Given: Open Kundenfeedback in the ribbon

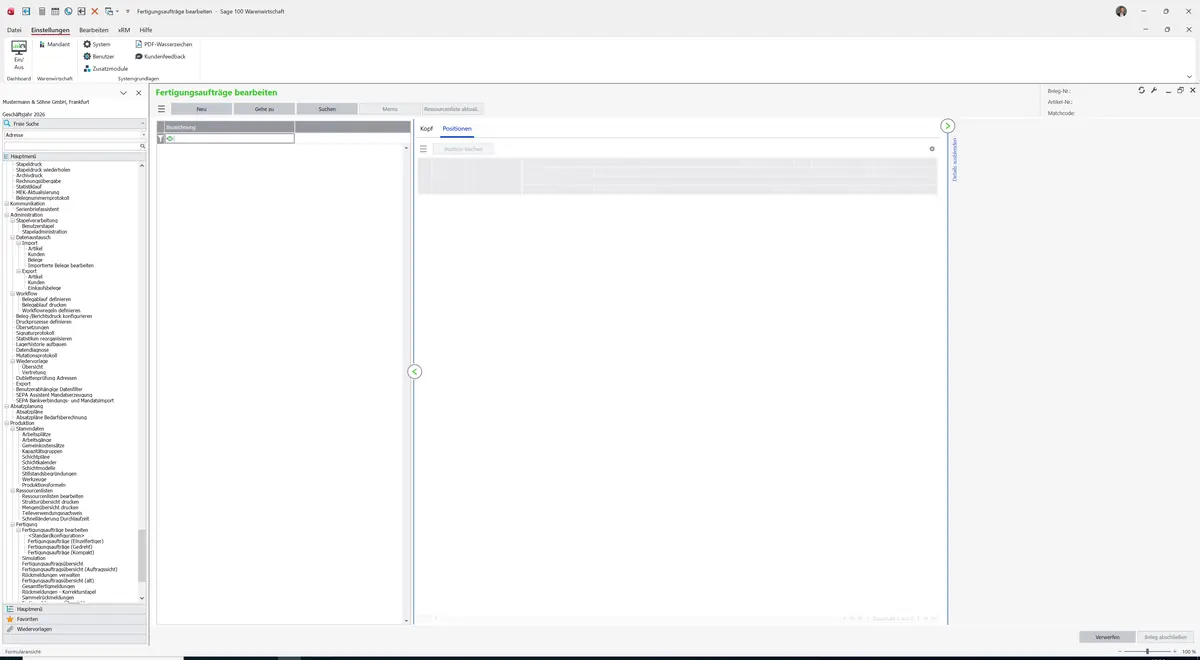Looking at the screenshot, I should tap(160, 56).
